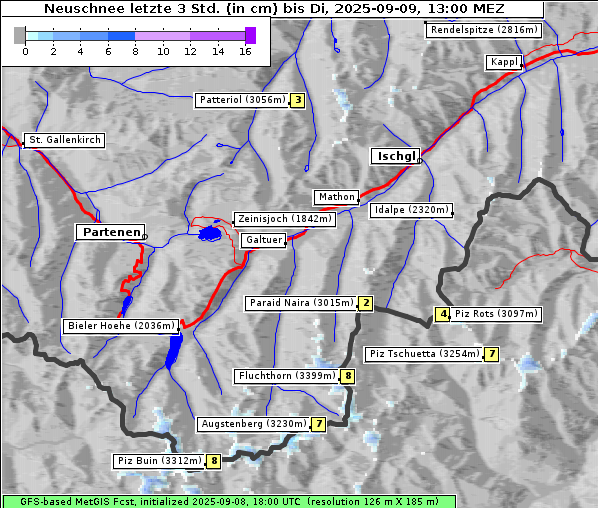Click the Idalpe (2320m) label
The width and height of the screenshot is (598, 508).
pyautogui.click(x=411, y=210)
